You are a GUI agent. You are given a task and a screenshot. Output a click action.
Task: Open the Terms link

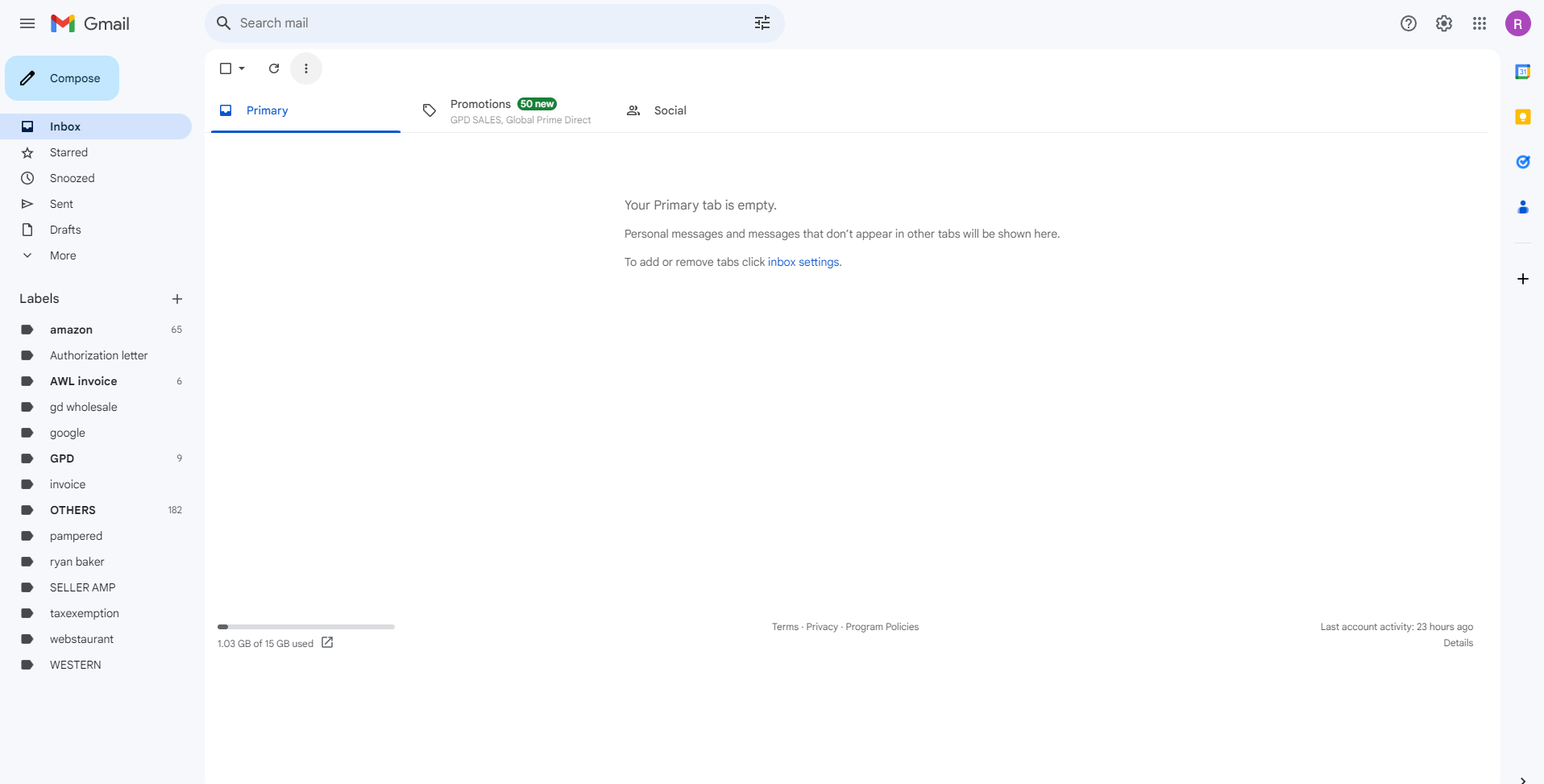[785, 627]
